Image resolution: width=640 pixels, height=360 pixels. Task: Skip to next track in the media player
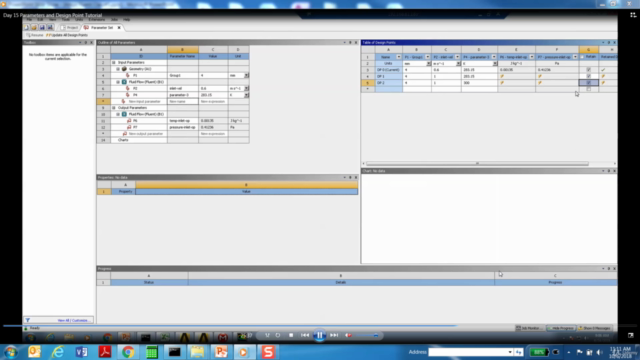pyautogui.click(x=334, y=335)
